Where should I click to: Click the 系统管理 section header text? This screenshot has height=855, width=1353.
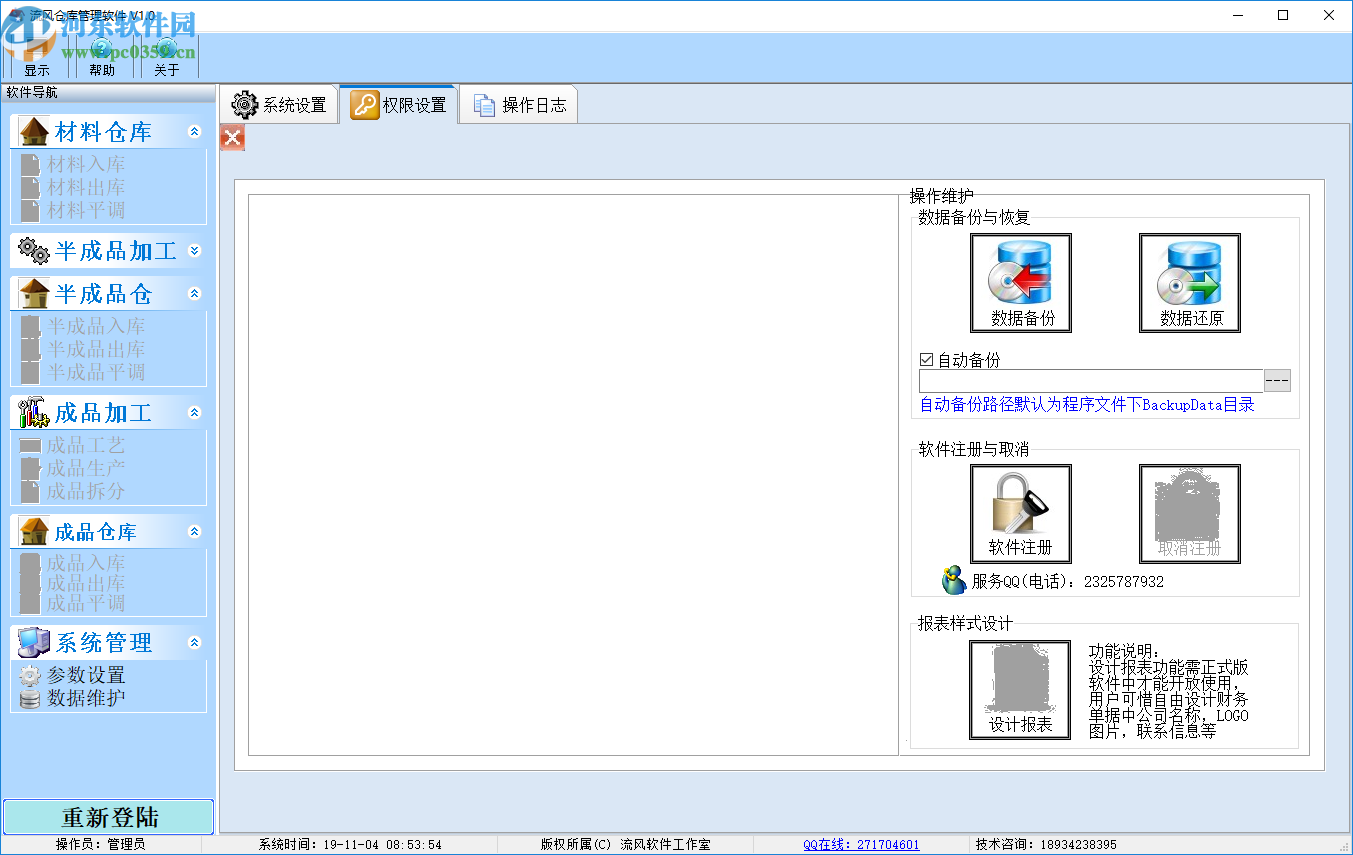(103, 642)
